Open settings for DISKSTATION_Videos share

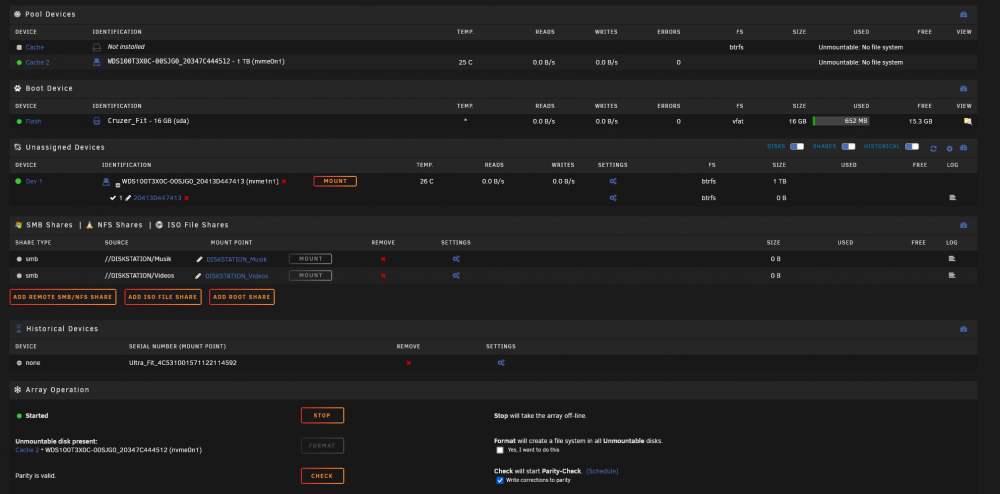(x=456, y=275)
